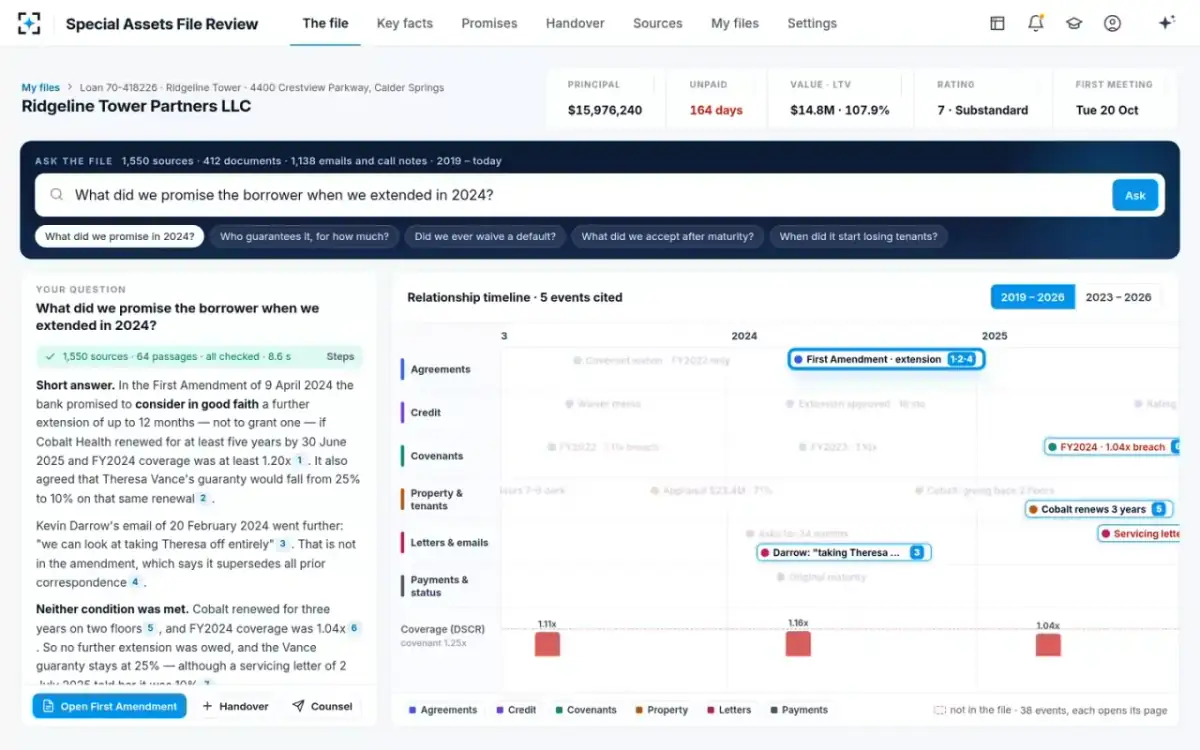Open the user profile icon
Image resolution: width=1200 pixels, height=750 pixels.
[1112, 23]
